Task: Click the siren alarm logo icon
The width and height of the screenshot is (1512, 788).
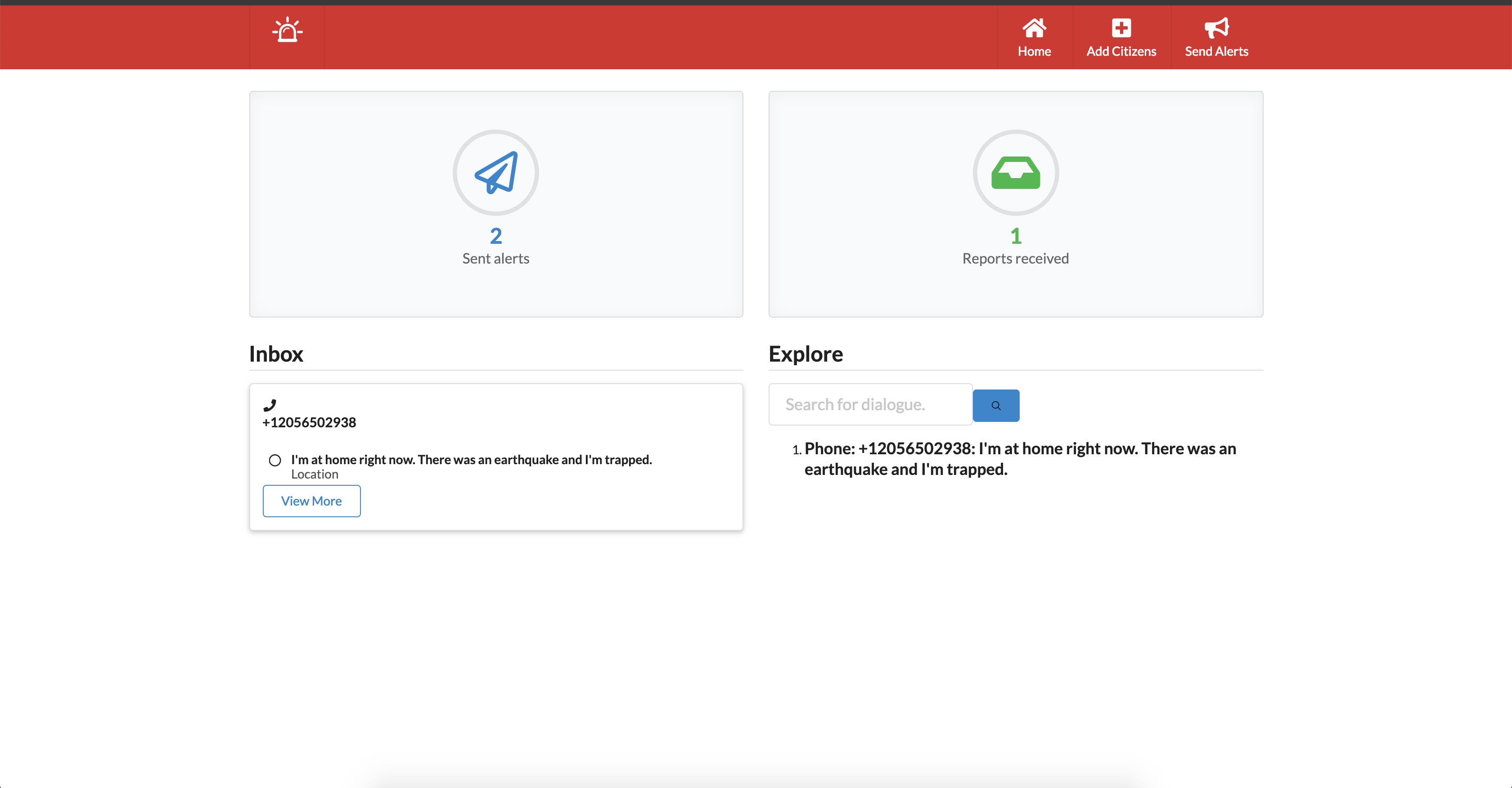Action: point(287,30)
